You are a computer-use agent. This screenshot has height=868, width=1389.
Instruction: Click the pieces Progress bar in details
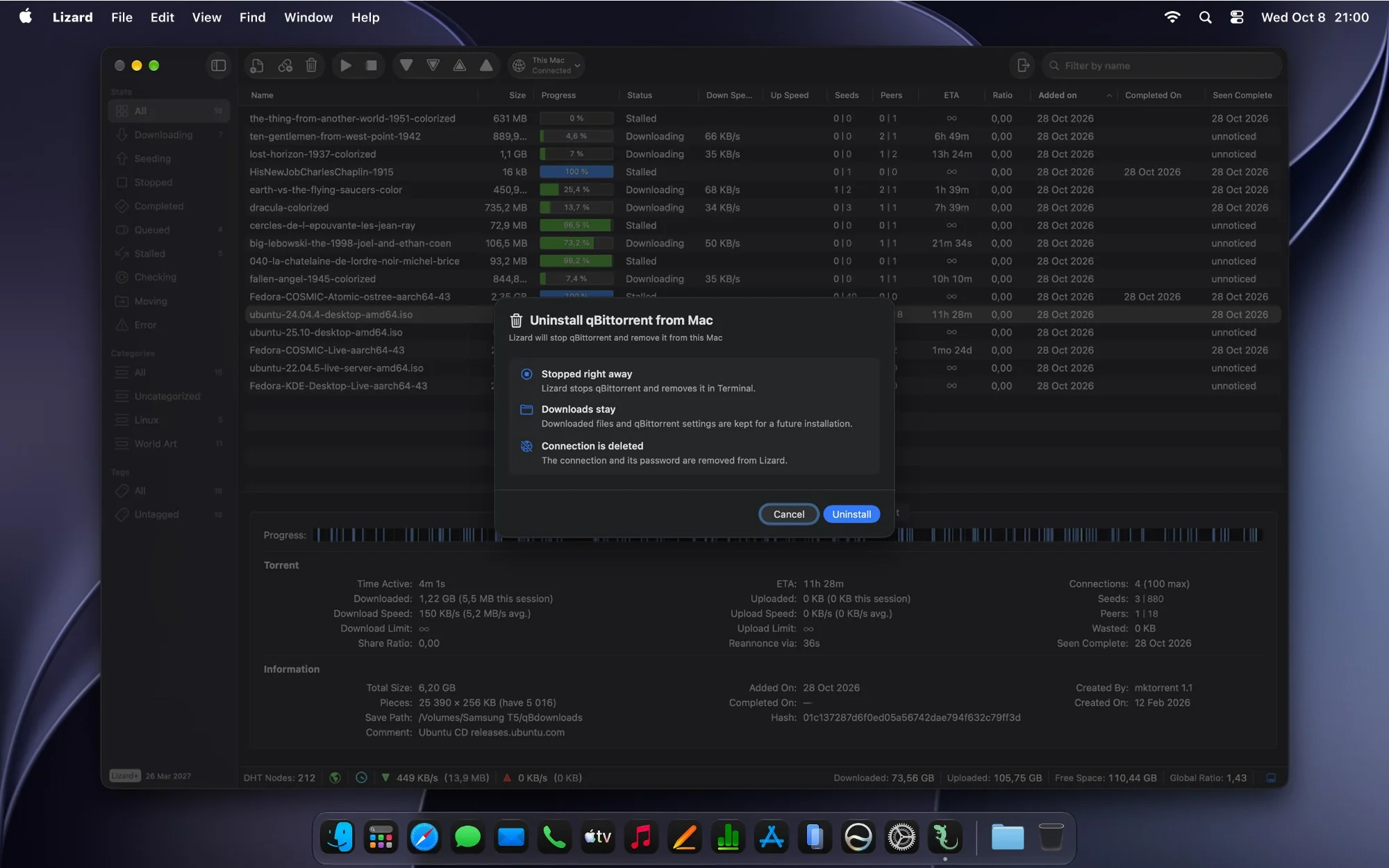[787, 535]
